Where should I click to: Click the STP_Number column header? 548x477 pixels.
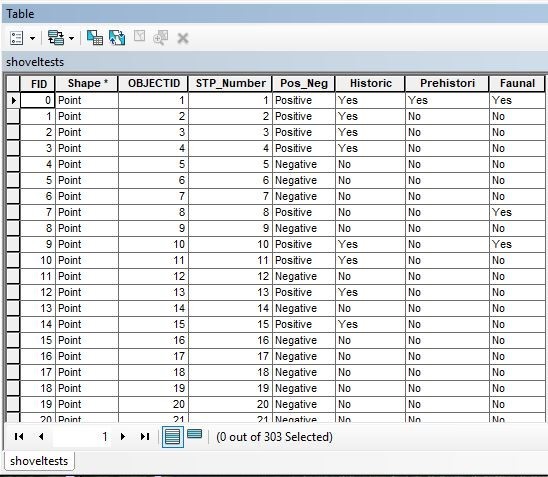pyautogui.click(x=230, y=84)
